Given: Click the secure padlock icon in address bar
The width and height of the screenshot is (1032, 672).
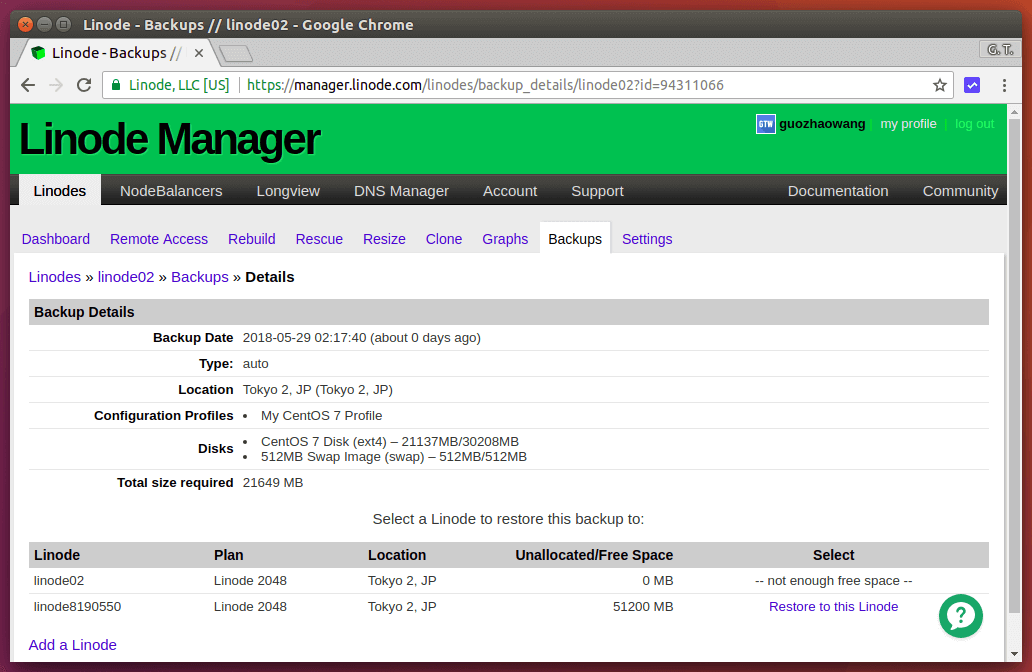Looking at the screenshot, I should (x=116, y=85).
